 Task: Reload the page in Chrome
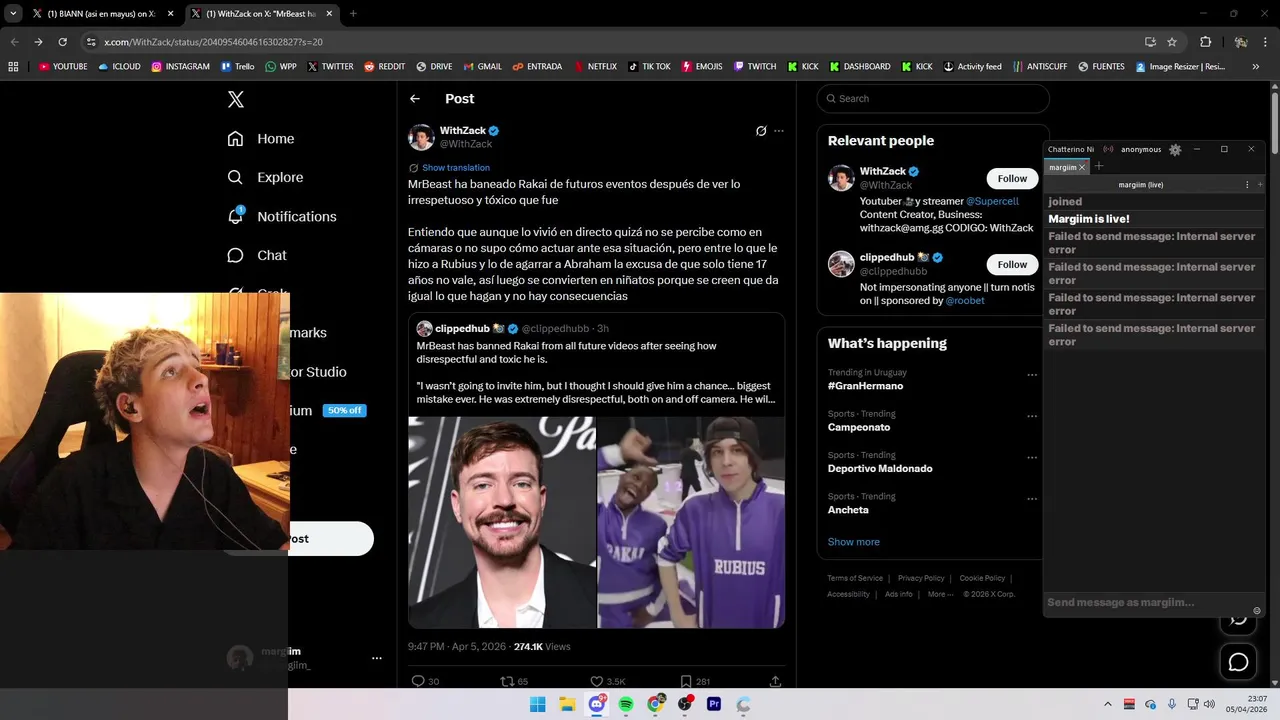62,42
